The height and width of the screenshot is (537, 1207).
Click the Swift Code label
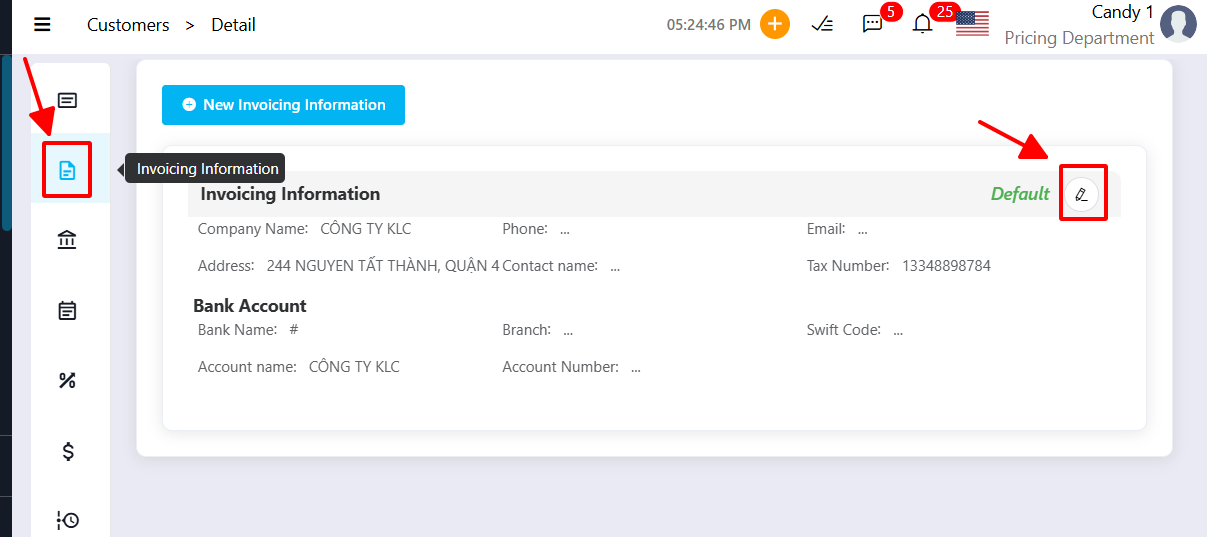pyautogui.click(x=844, y=330)
